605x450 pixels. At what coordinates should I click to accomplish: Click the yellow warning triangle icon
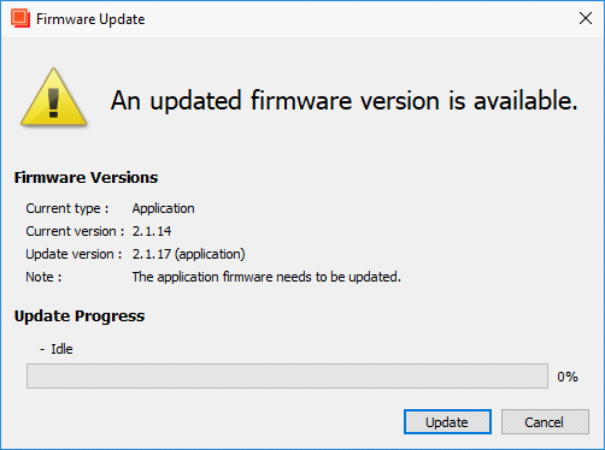[x=54, y=98]
